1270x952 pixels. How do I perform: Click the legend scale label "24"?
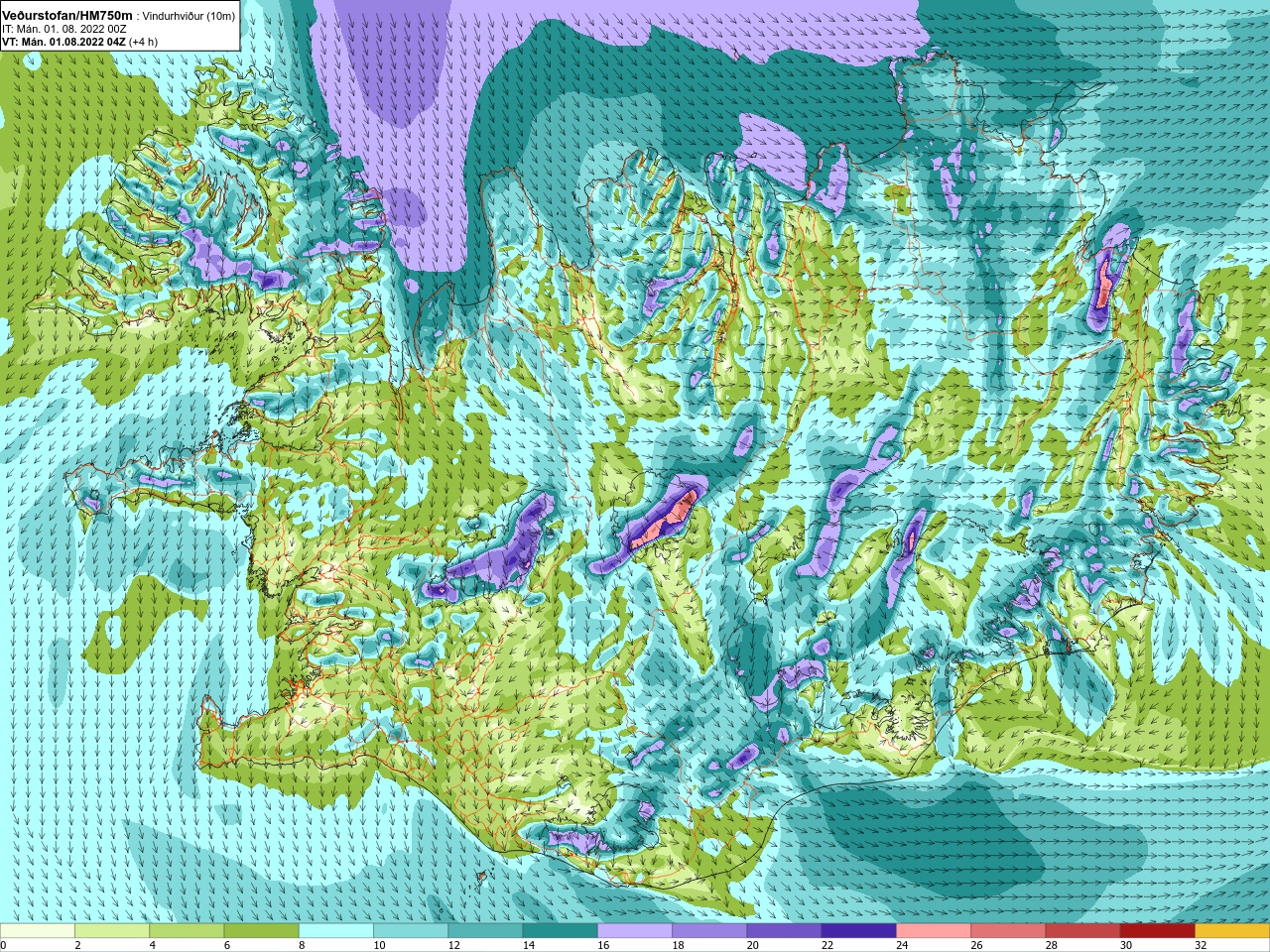click(902, 946)
